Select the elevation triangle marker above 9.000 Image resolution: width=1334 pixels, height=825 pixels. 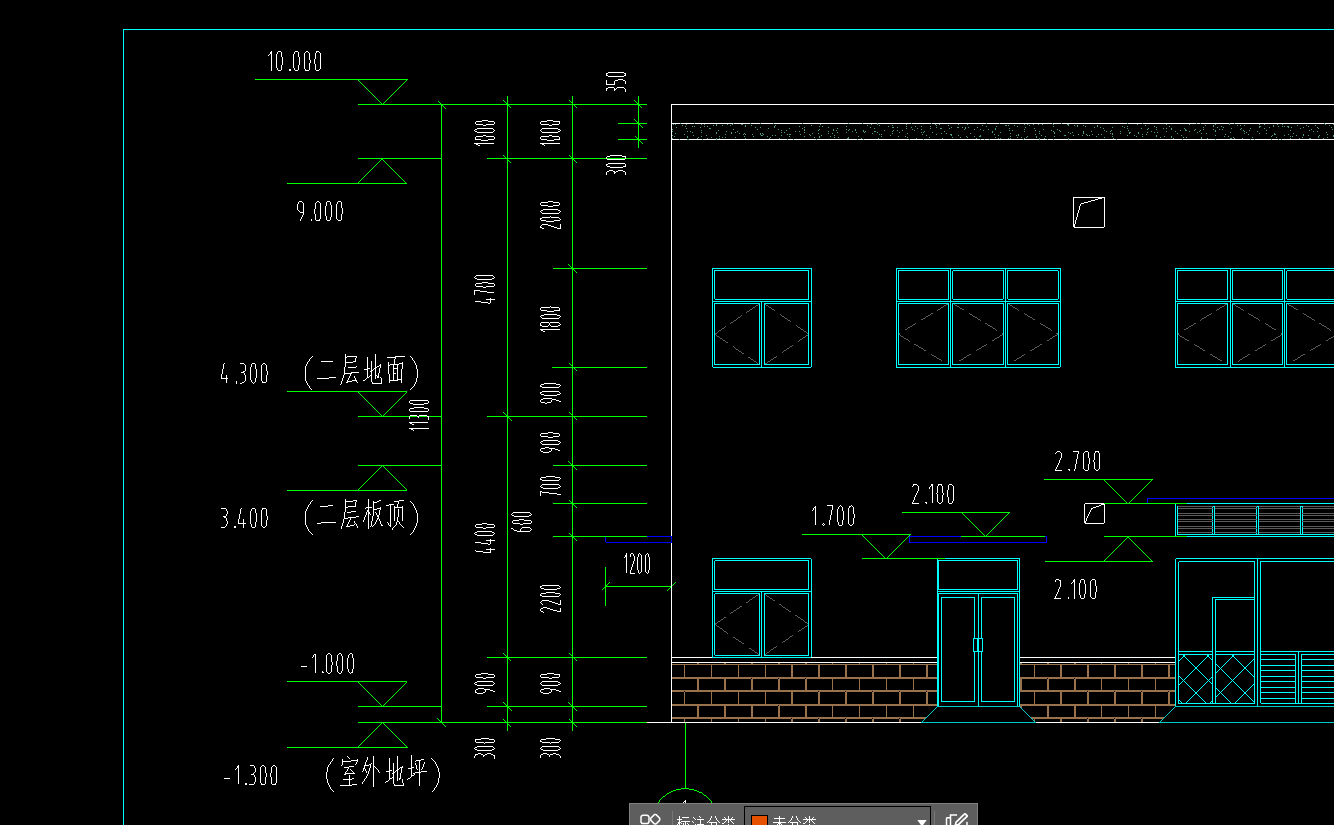(x=383, y=171)
